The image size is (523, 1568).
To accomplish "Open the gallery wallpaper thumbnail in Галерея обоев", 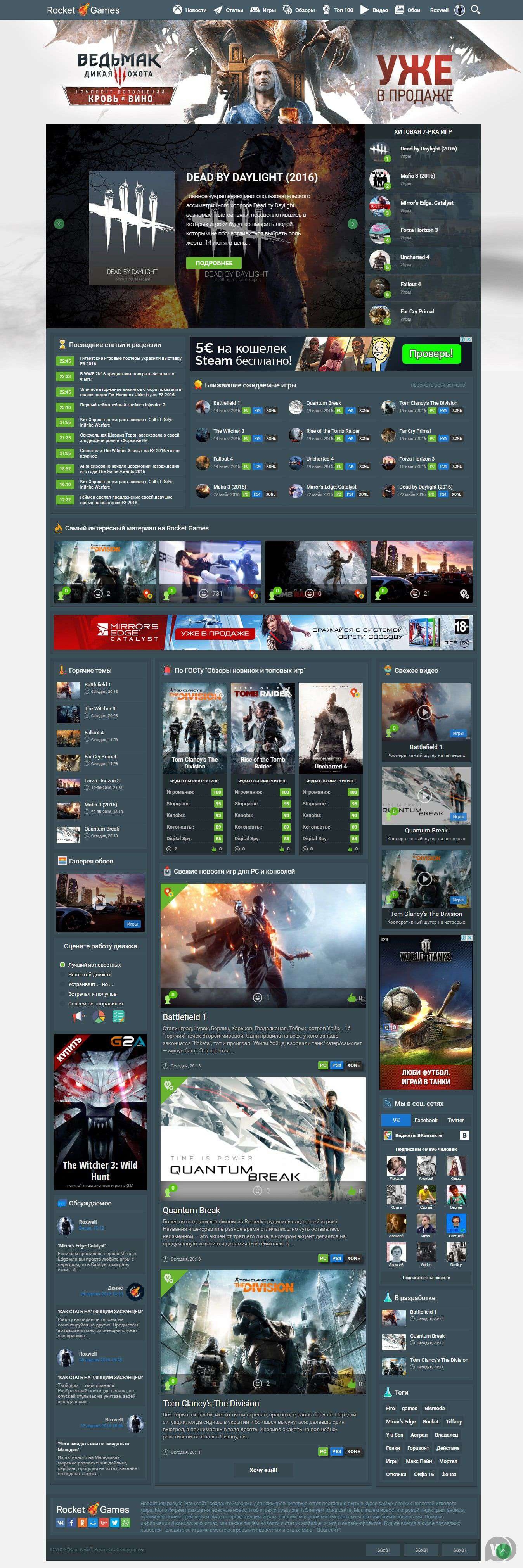I will [x=100, y=903].
